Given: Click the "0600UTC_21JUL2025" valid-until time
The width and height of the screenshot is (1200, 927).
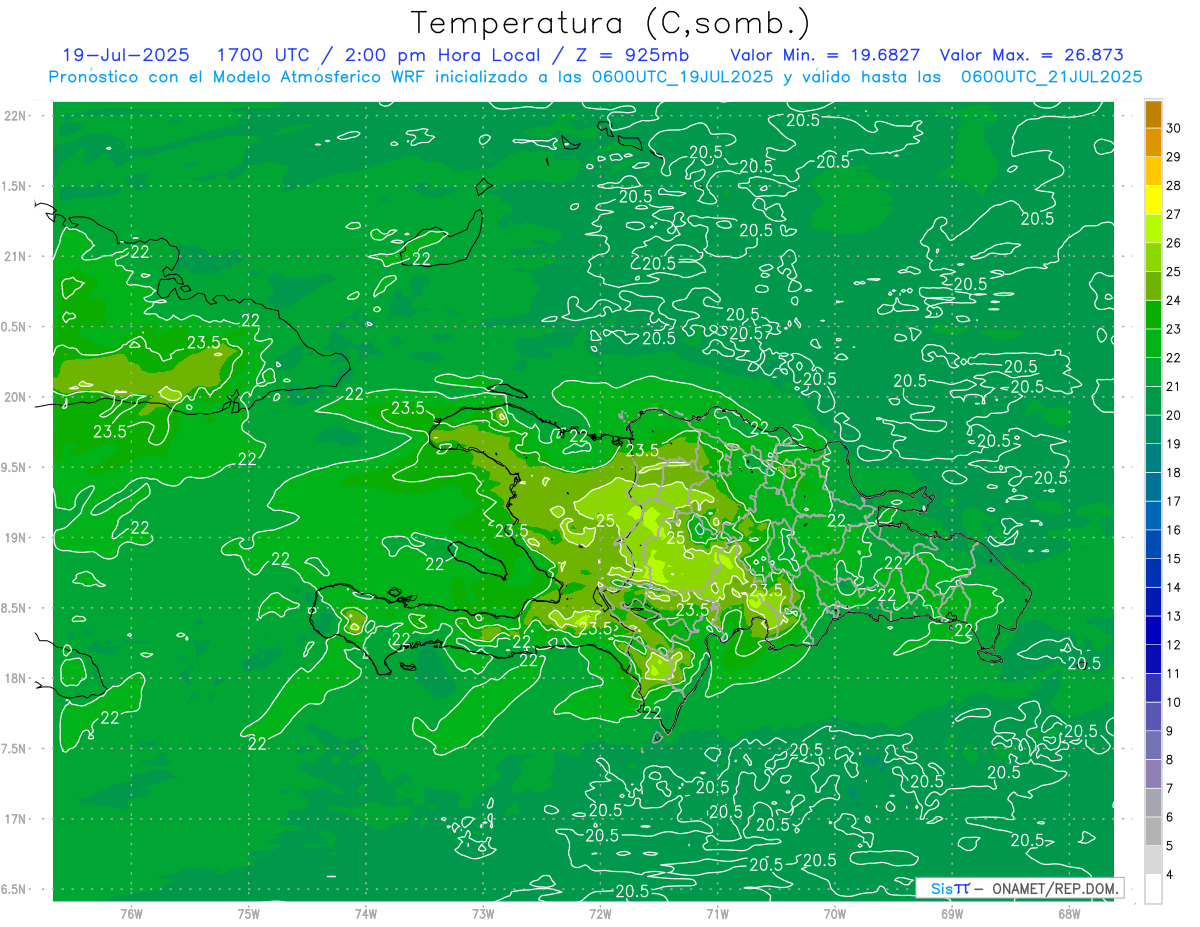Looking at the screenshot, I should coord(1051,77).
